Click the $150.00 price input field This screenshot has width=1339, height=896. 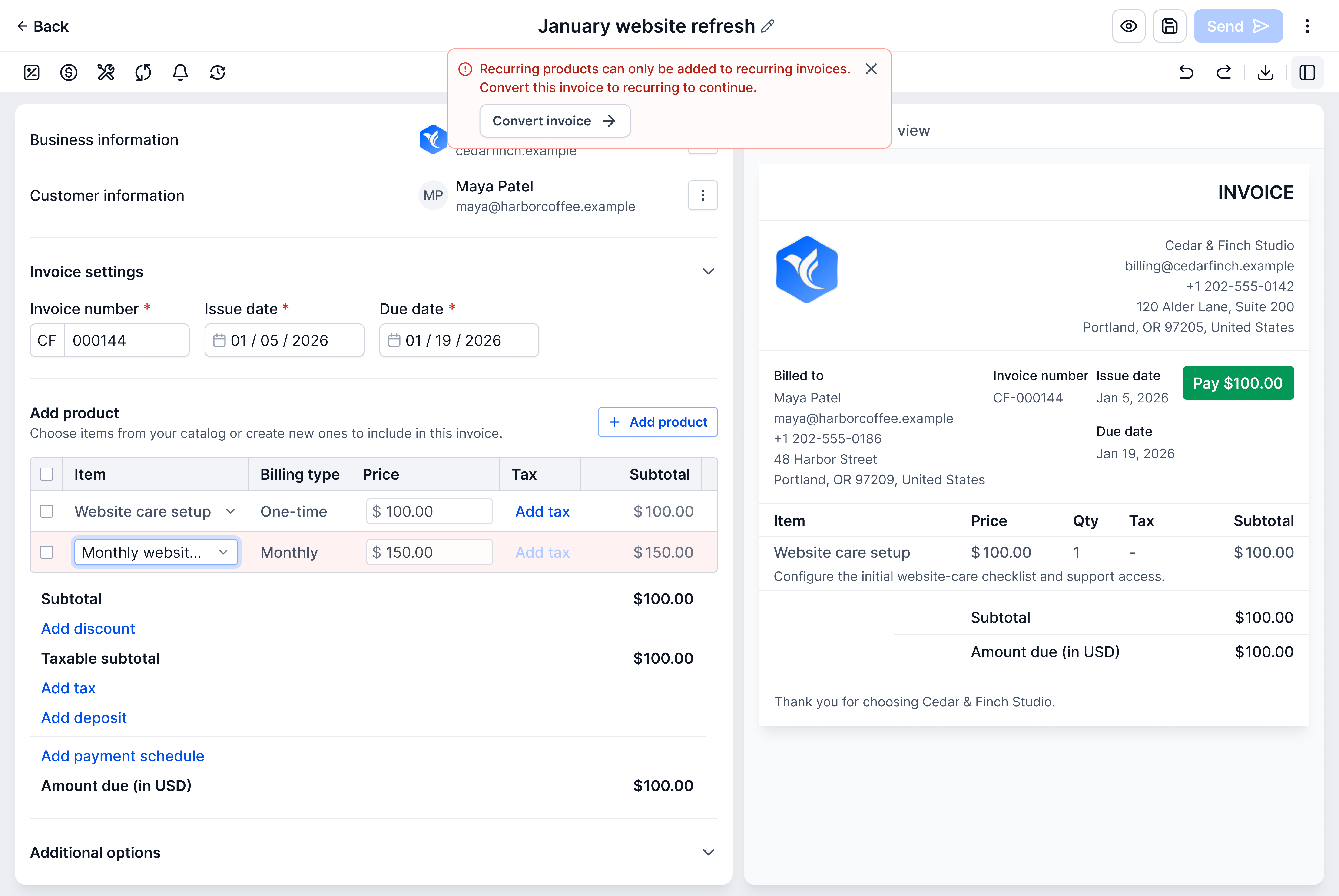coord(429,553)
